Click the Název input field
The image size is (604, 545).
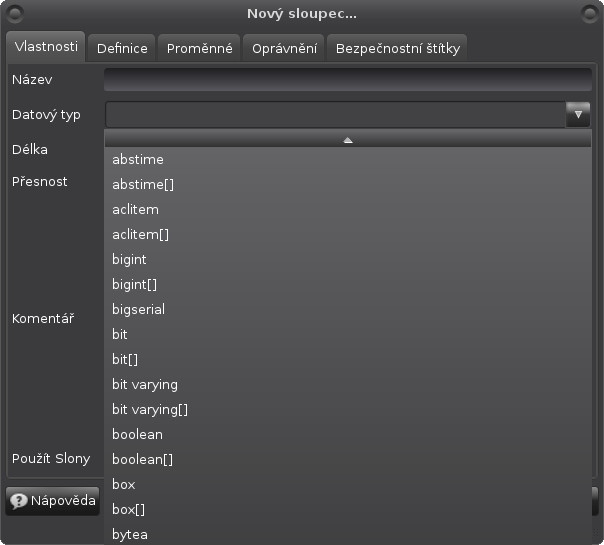coord(348,80)
